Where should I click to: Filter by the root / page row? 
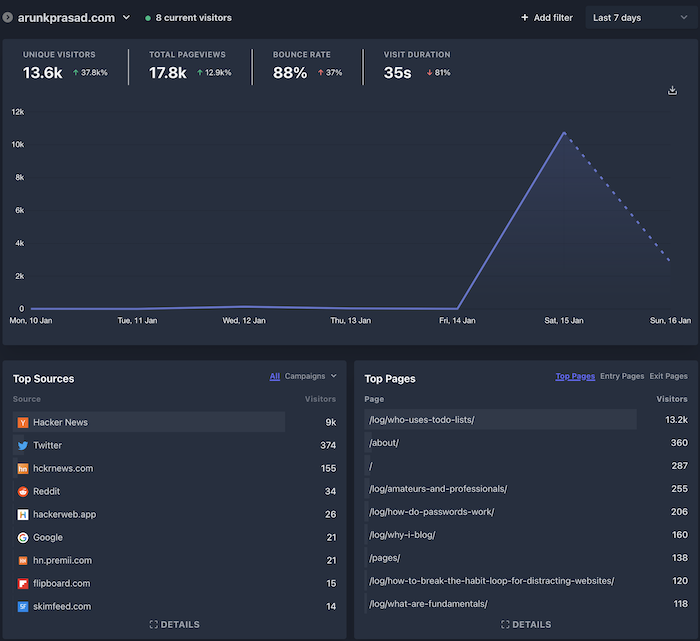pyautogui.click(x=371, y=466)
